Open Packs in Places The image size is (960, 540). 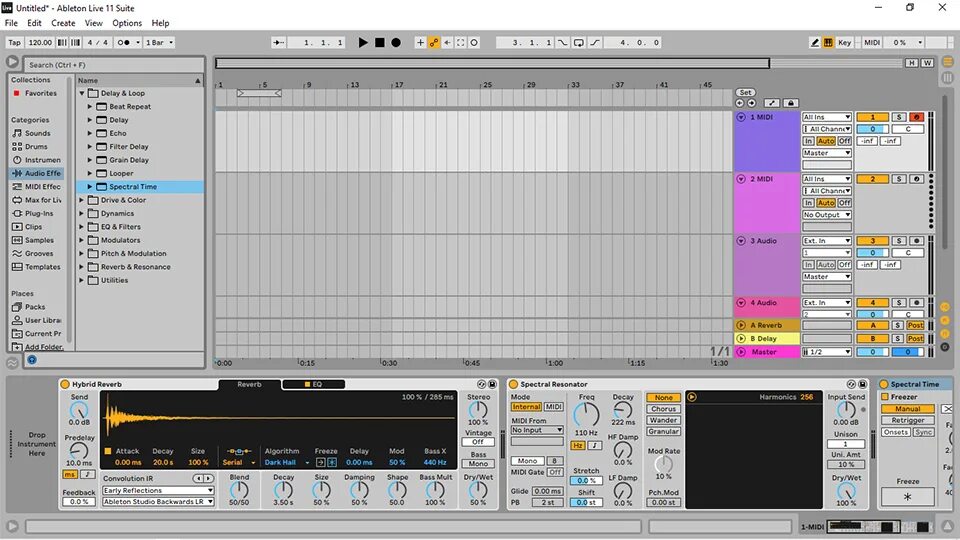point(34,307)
